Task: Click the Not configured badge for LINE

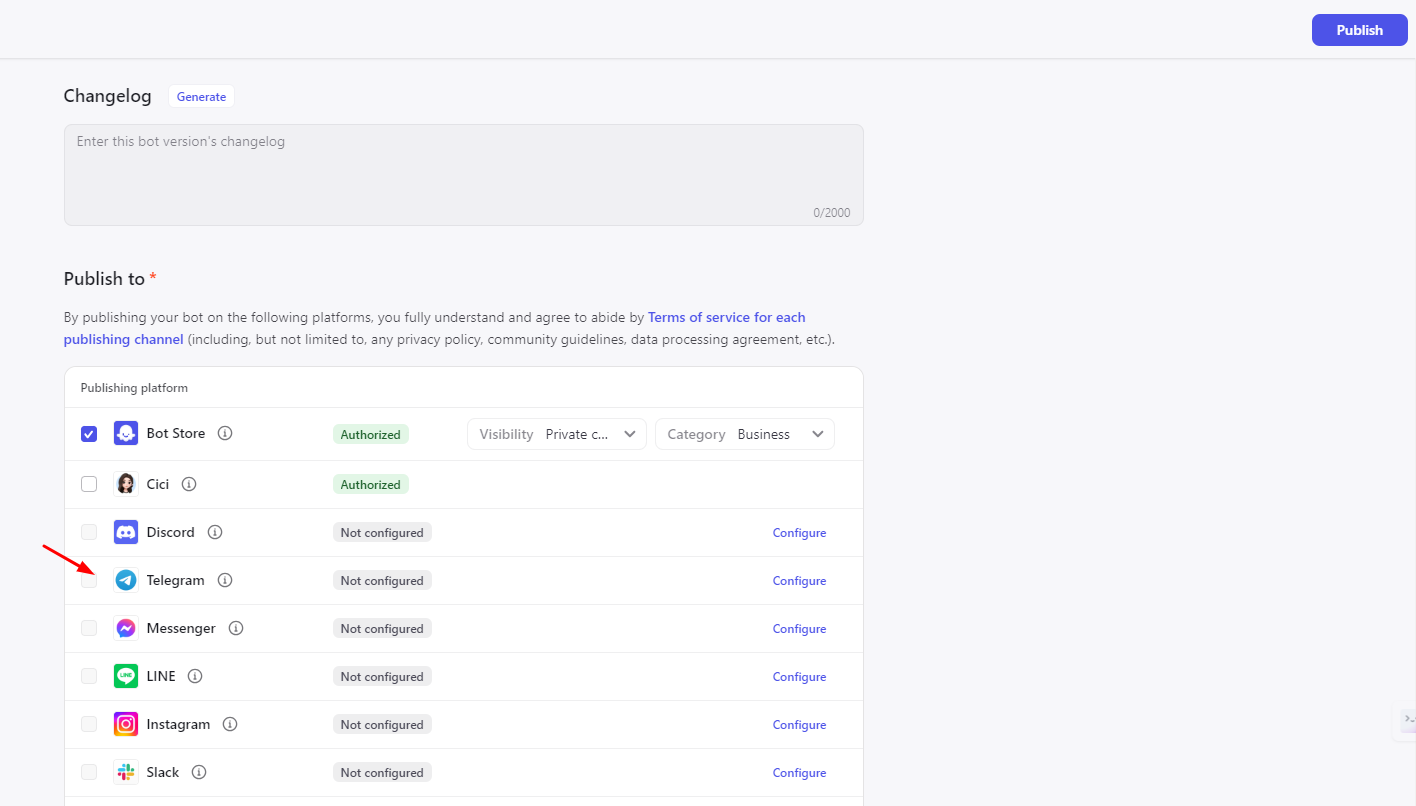Action: pyautogui.click(x=382, y=677)
